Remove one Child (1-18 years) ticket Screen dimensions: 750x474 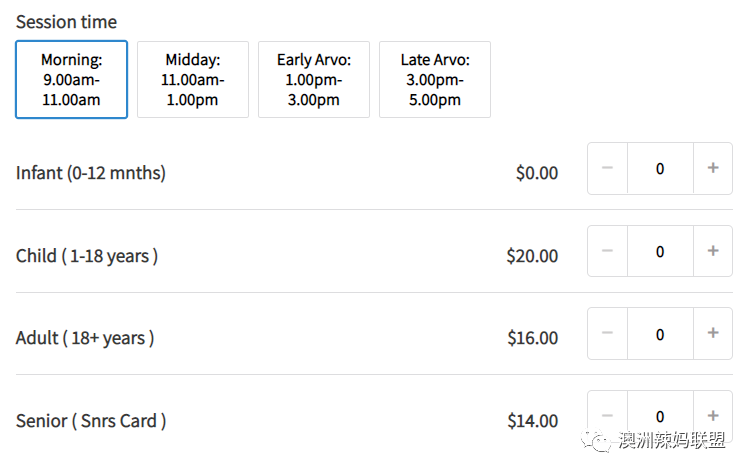click(x=607, y=251)
